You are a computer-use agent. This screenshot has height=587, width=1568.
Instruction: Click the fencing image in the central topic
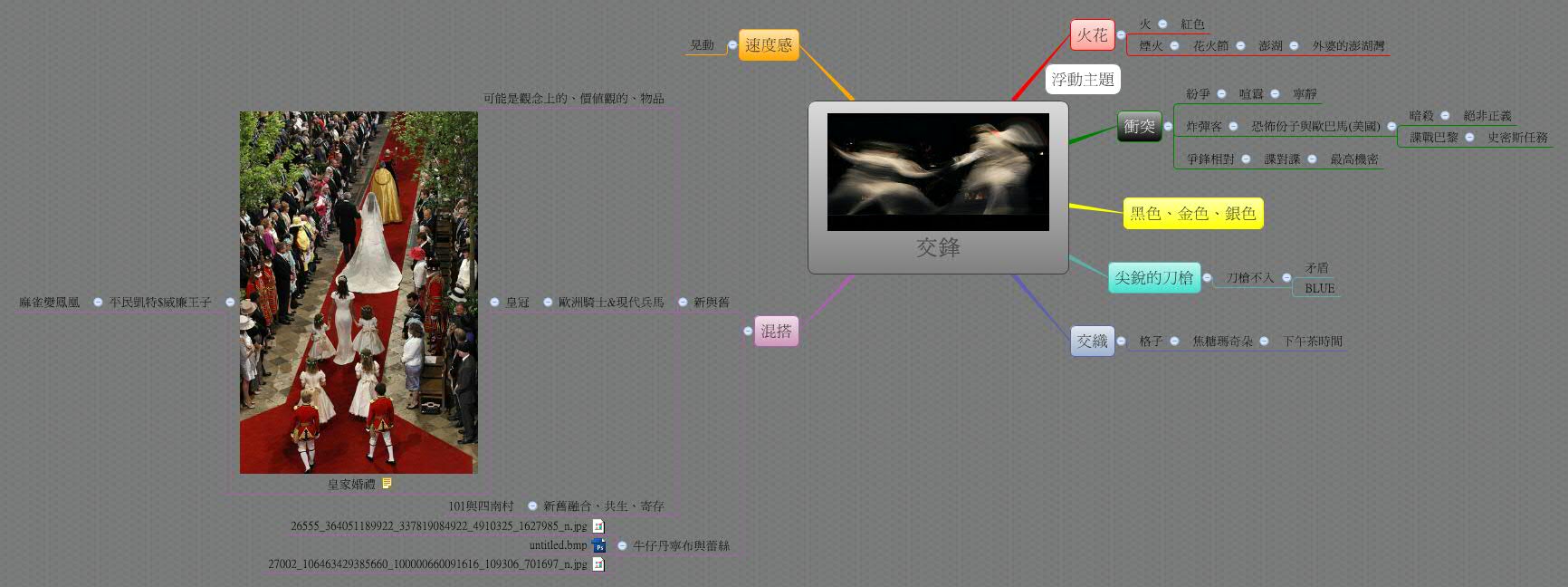coord(938,171)
